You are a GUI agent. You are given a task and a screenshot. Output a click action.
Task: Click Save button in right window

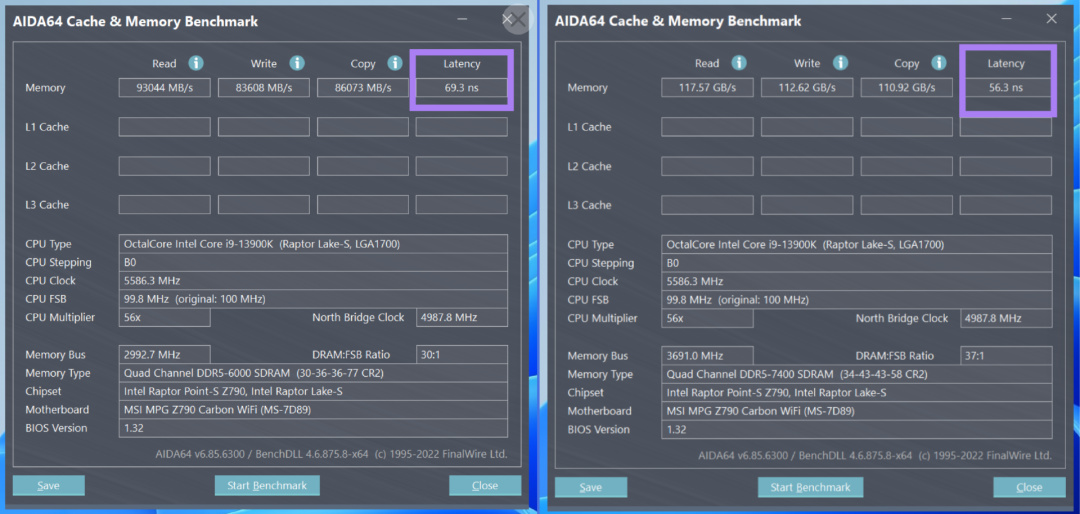591,487
